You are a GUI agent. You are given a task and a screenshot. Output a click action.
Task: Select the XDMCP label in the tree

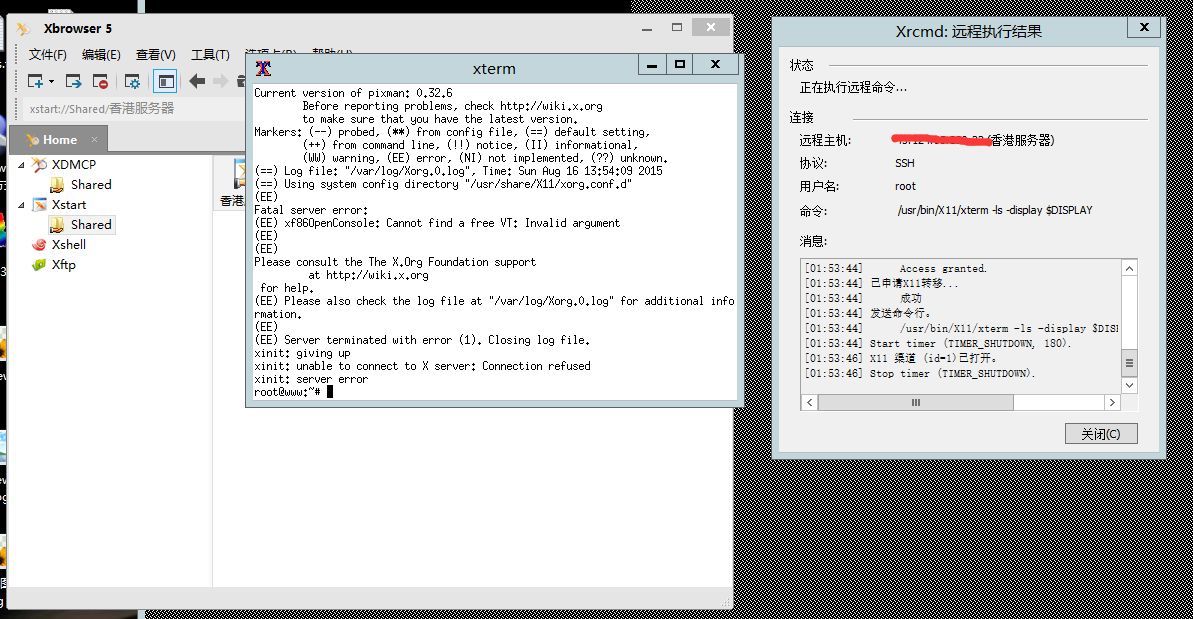74,164
